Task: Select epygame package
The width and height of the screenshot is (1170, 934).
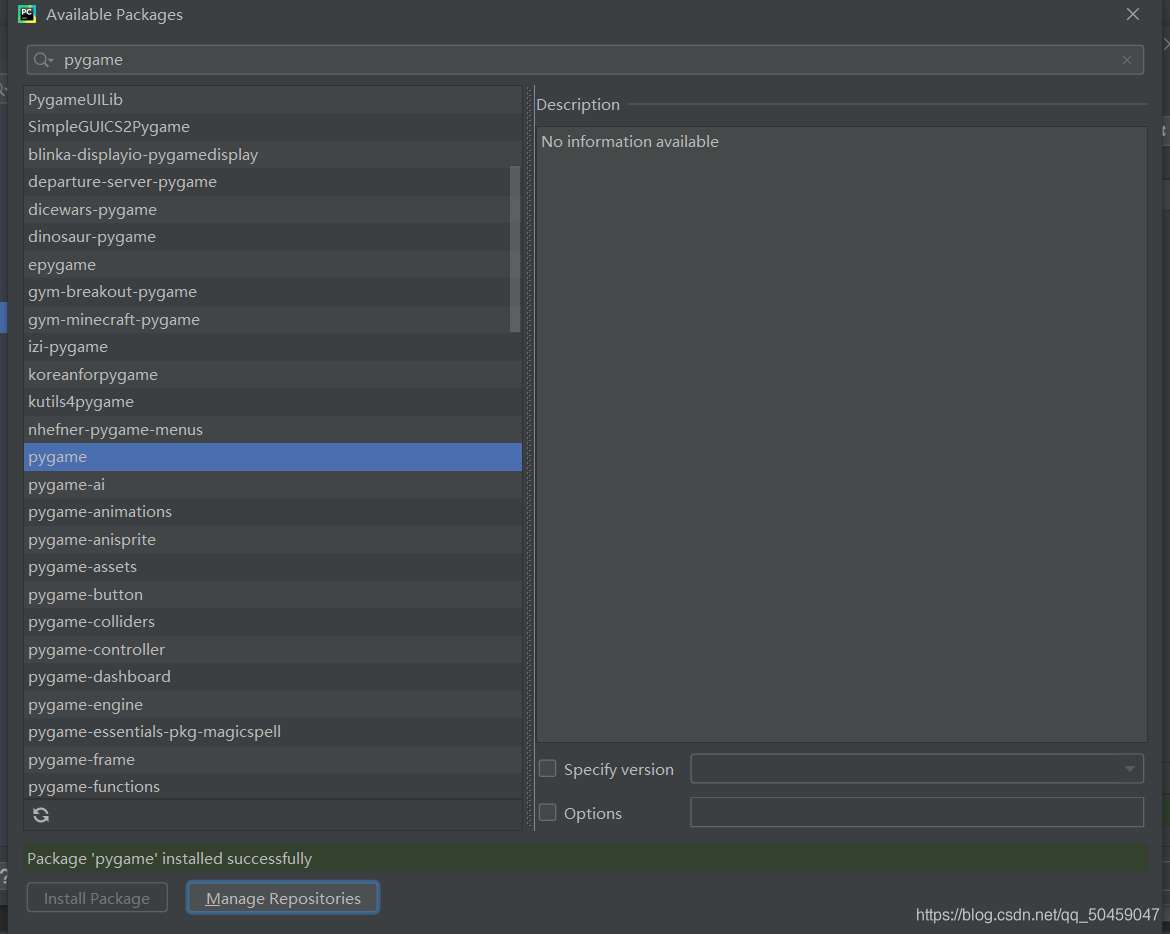Action: [x=273, y=265]
